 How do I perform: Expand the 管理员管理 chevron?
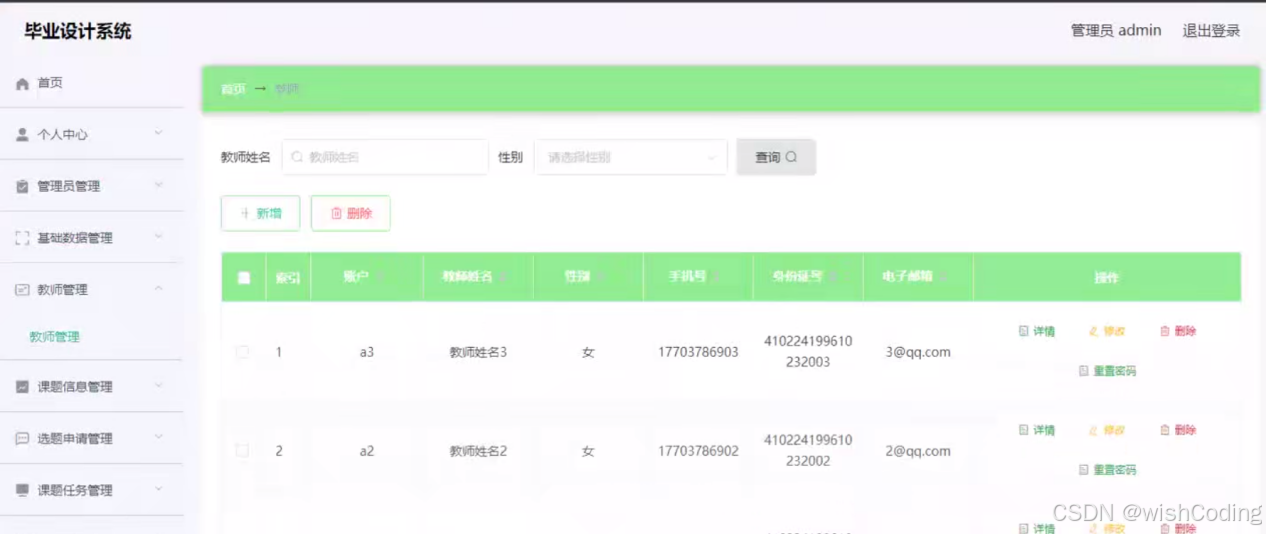tap(158, 186)
